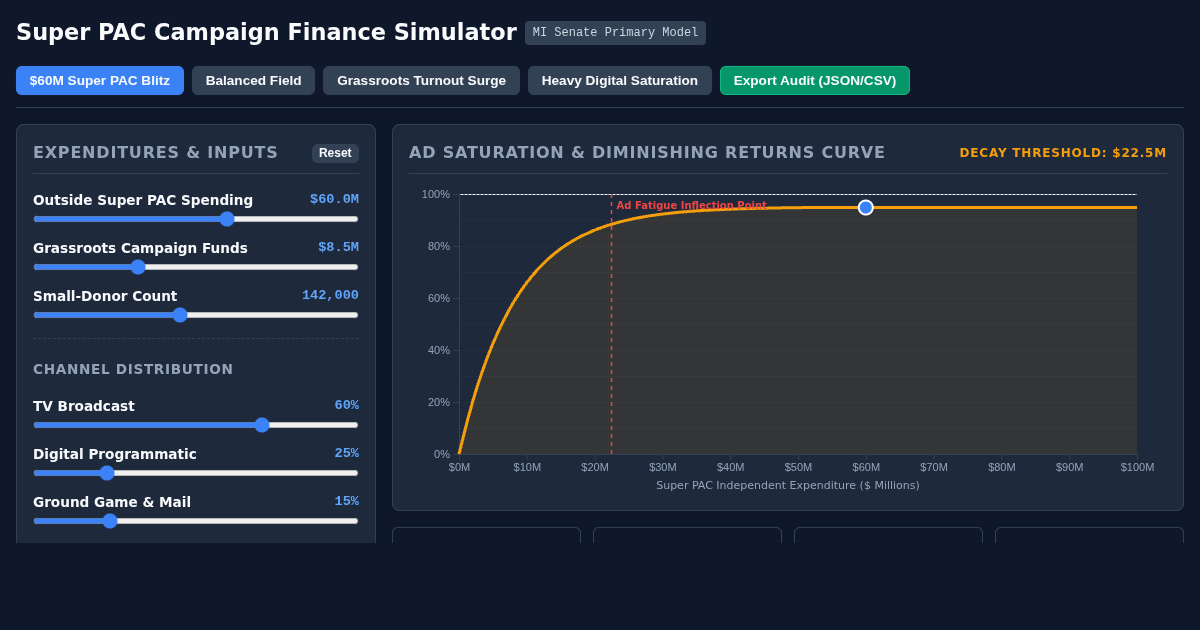Click Export Audit (JSON/CSV) button

pyautogui.click(x=815, y=81)
